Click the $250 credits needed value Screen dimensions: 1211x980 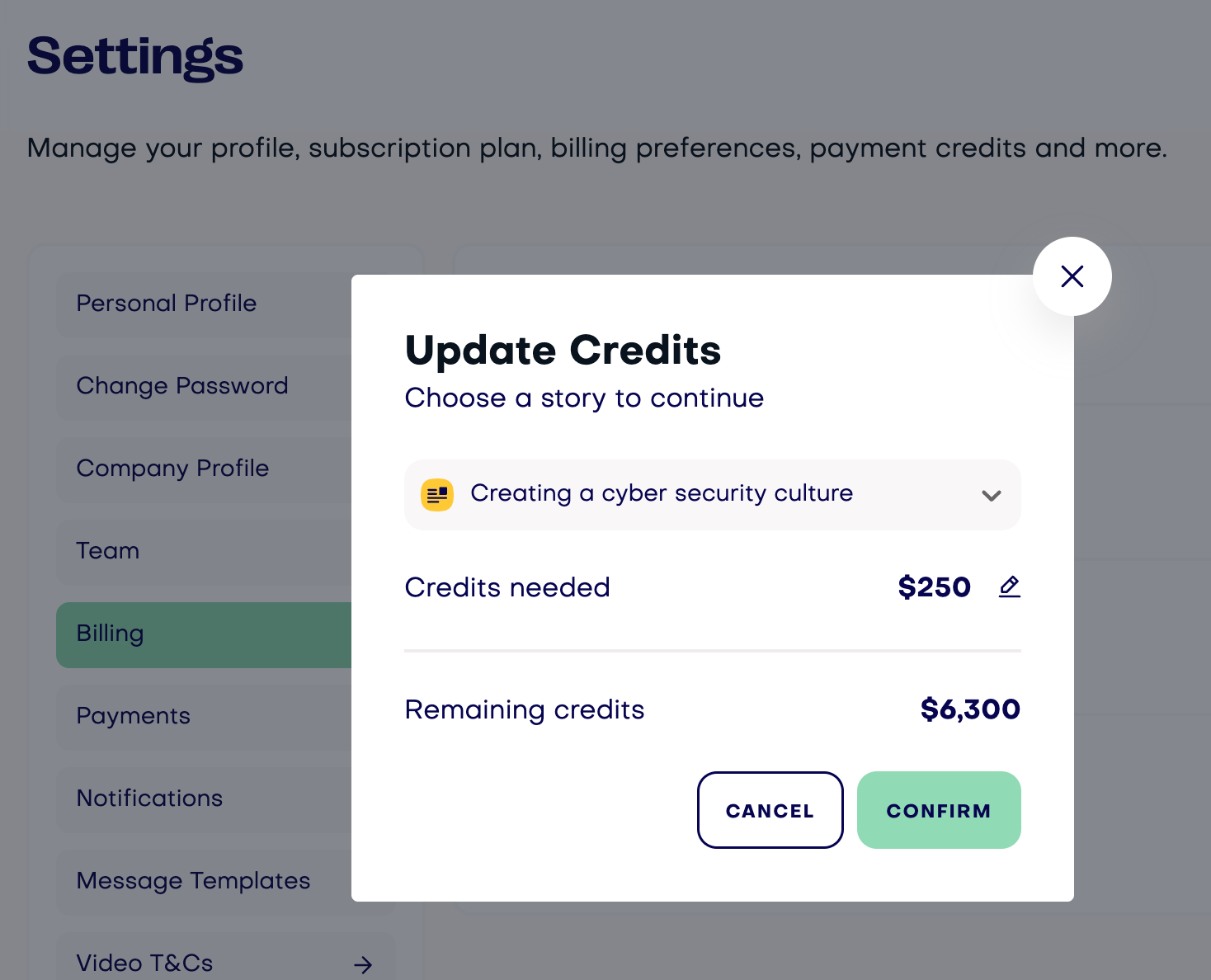[x=934, y=587]
